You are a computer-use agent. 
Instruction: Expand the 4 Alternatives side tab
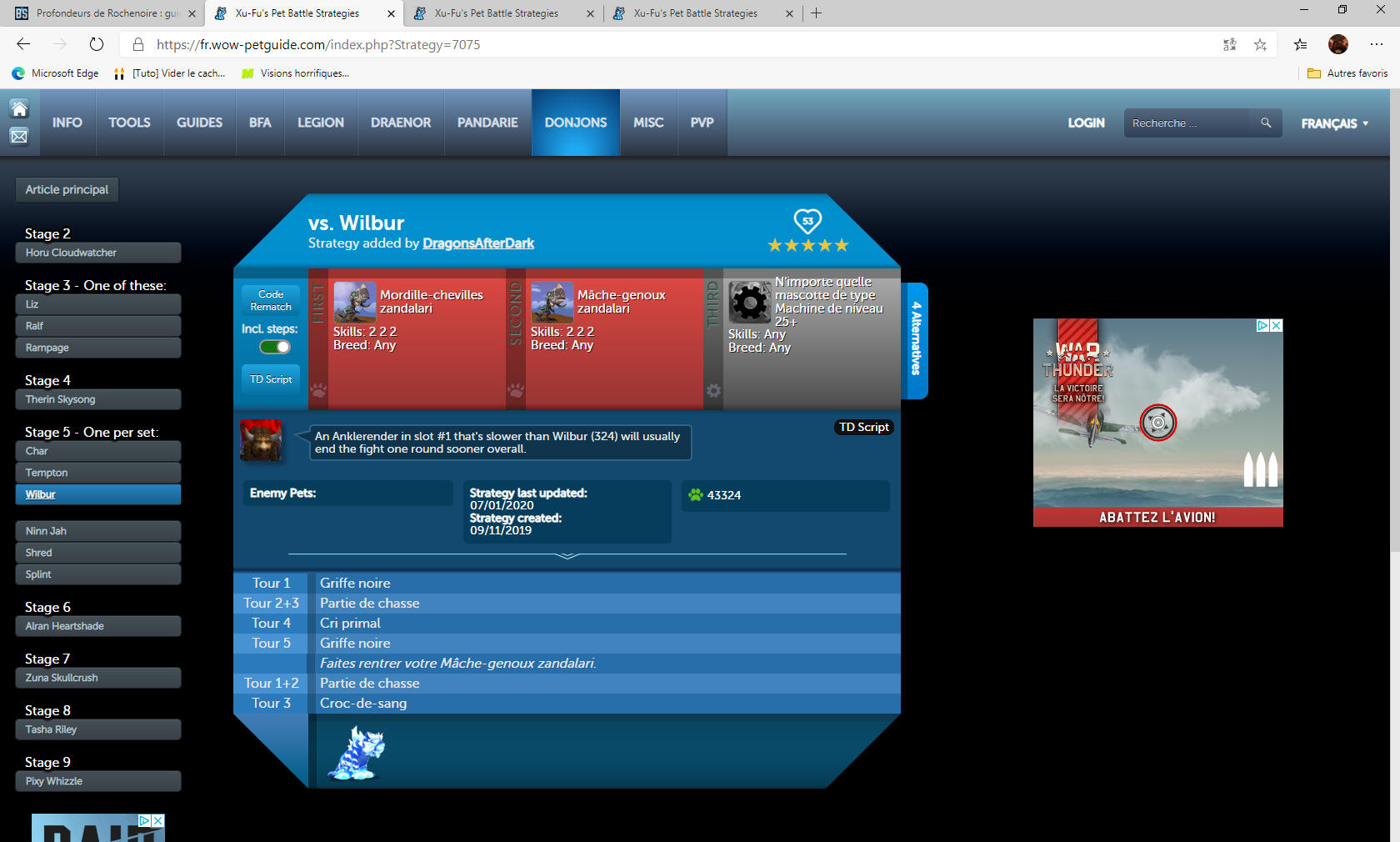coord(916,339)
